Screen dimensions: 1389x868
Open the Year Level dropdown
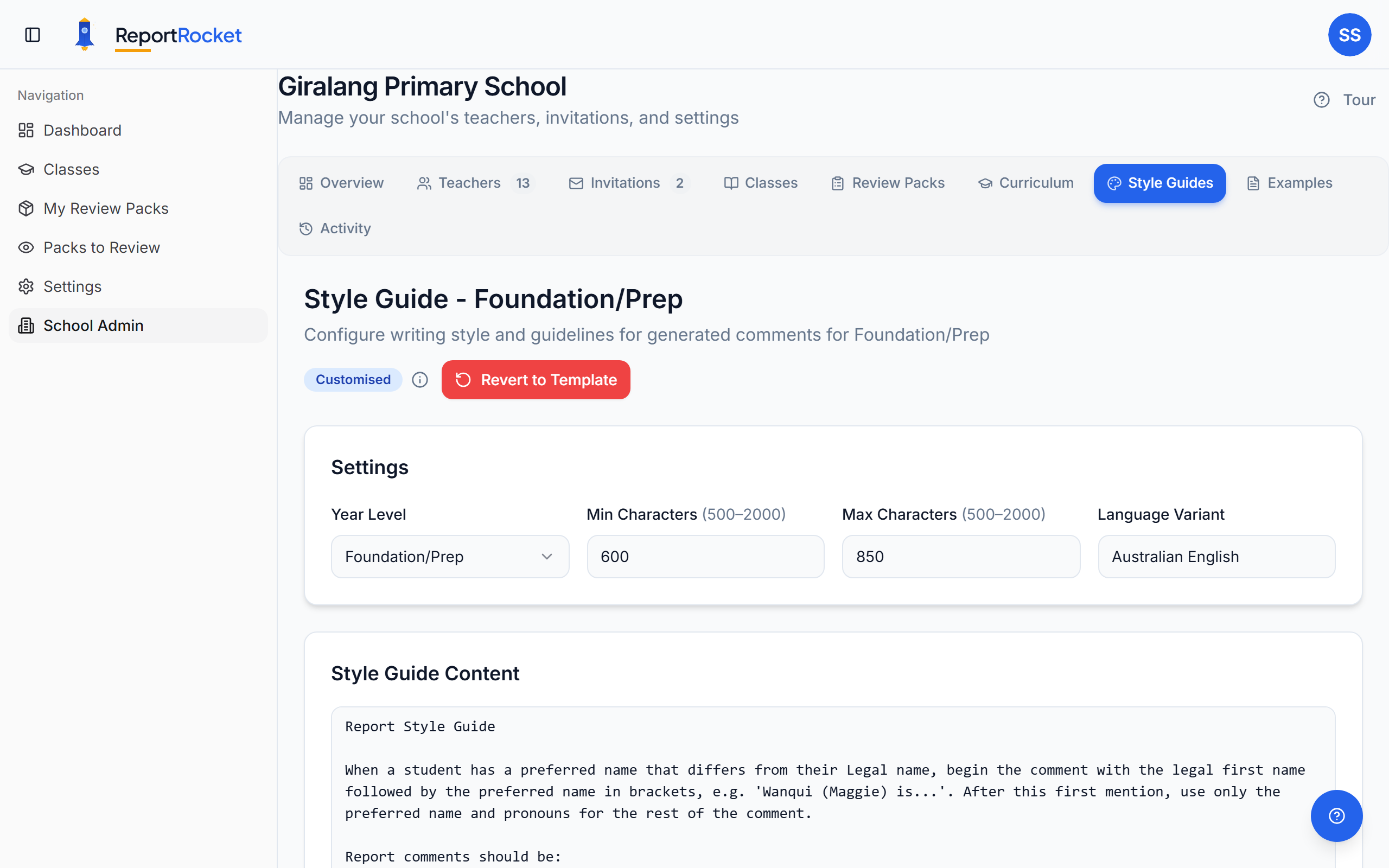coord(449,556)
